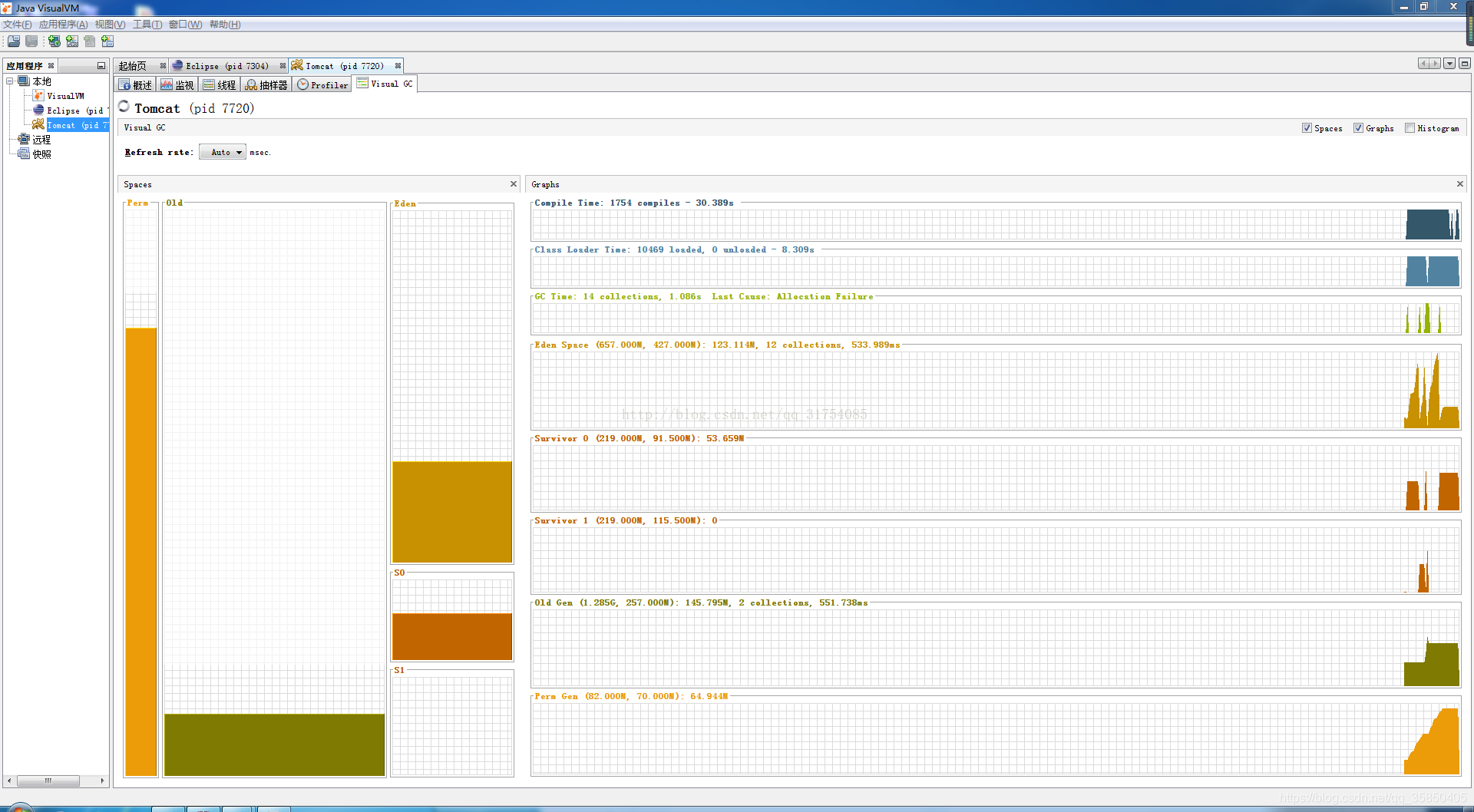1474x812 pixels.
Task: Toggle the Spaces checkbox
Action: point(1307,128)
